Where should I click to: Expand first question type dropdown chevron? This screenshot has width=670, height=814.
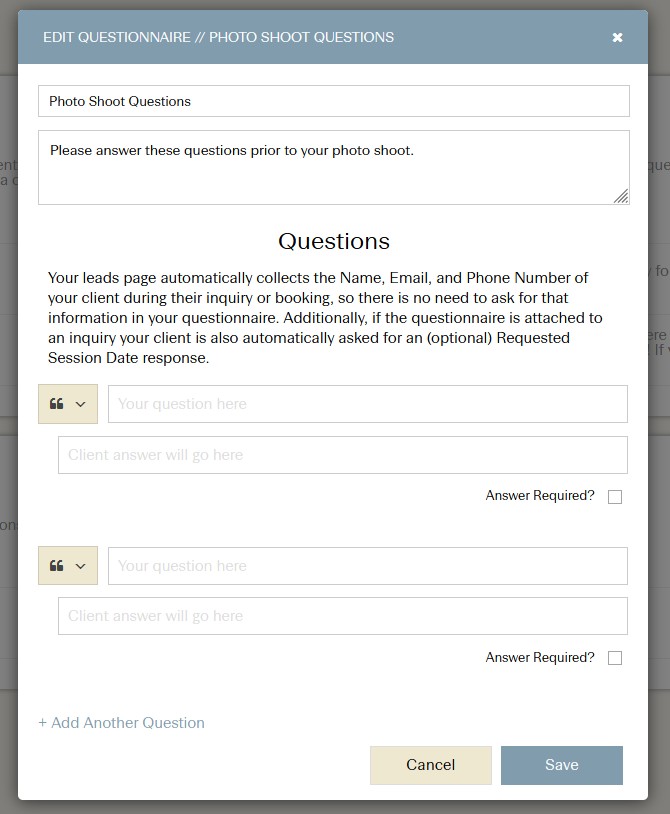[80, 404]
